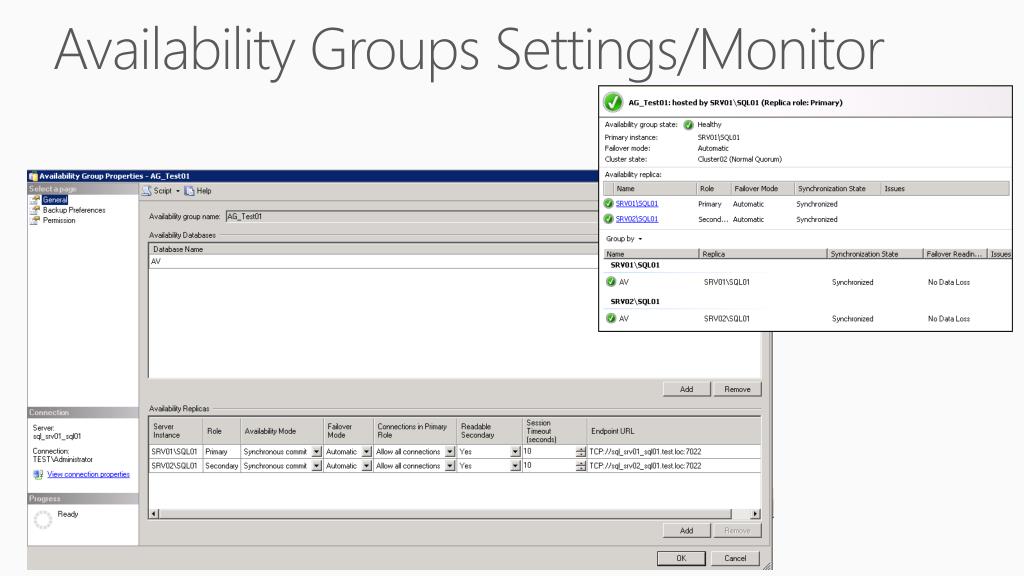Screen dimensions: 1024x576
Task: Select the SRV02\SQL01 group heading
Action: pyautogui.click(x=635, y=302)
